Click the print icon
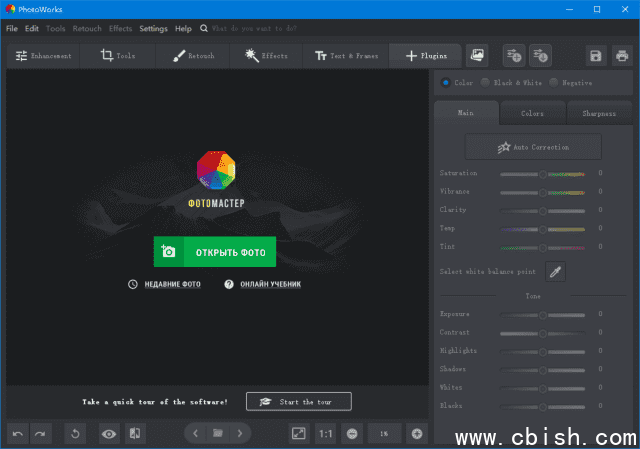640x449 pixels. [x=621, y=56]
